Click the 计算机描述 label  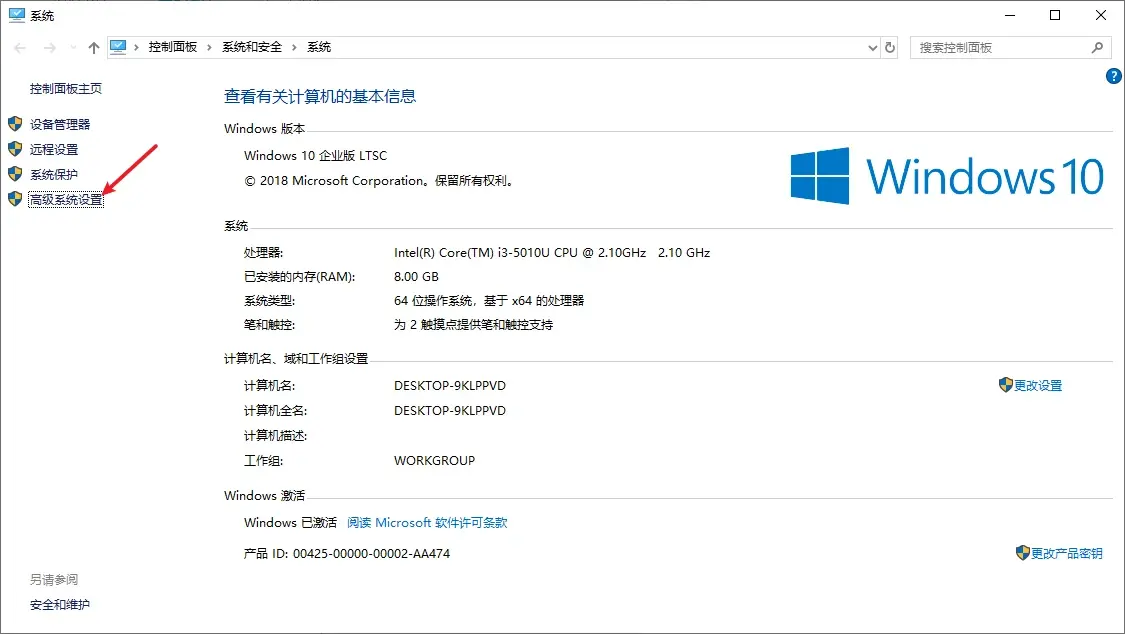[276, 436]
